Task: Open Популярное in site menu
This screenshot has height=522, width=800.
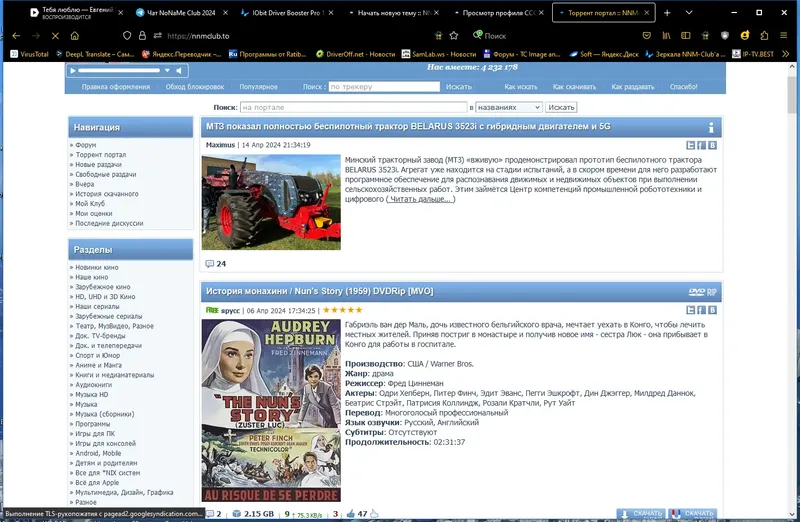Action: click(x=259, y=87)
